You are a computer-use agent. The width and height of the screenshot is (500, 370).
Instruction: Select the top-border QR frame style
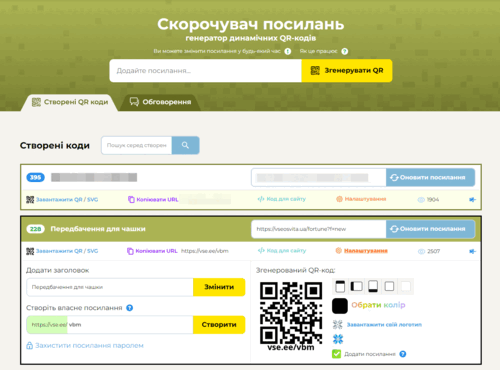coord(340,286)
